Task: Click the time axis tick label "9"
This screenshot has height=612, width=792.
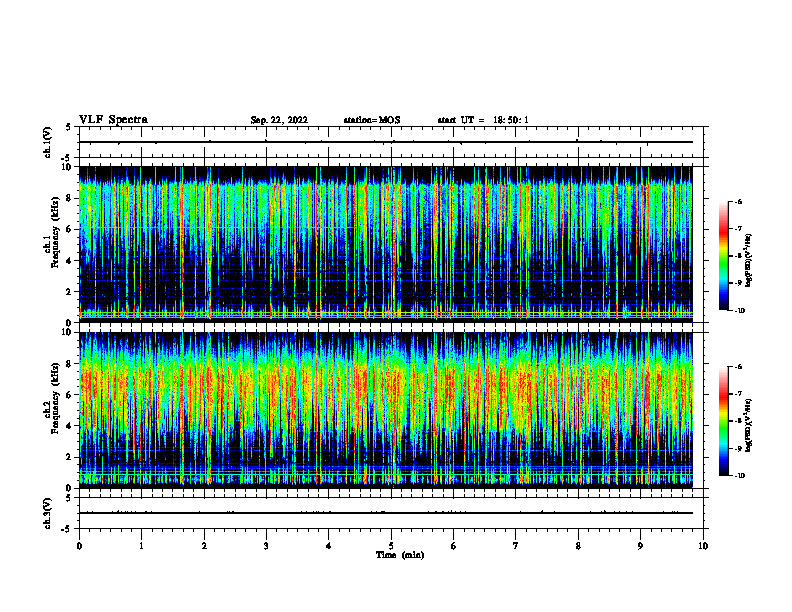Action: (x=640, y=546)
